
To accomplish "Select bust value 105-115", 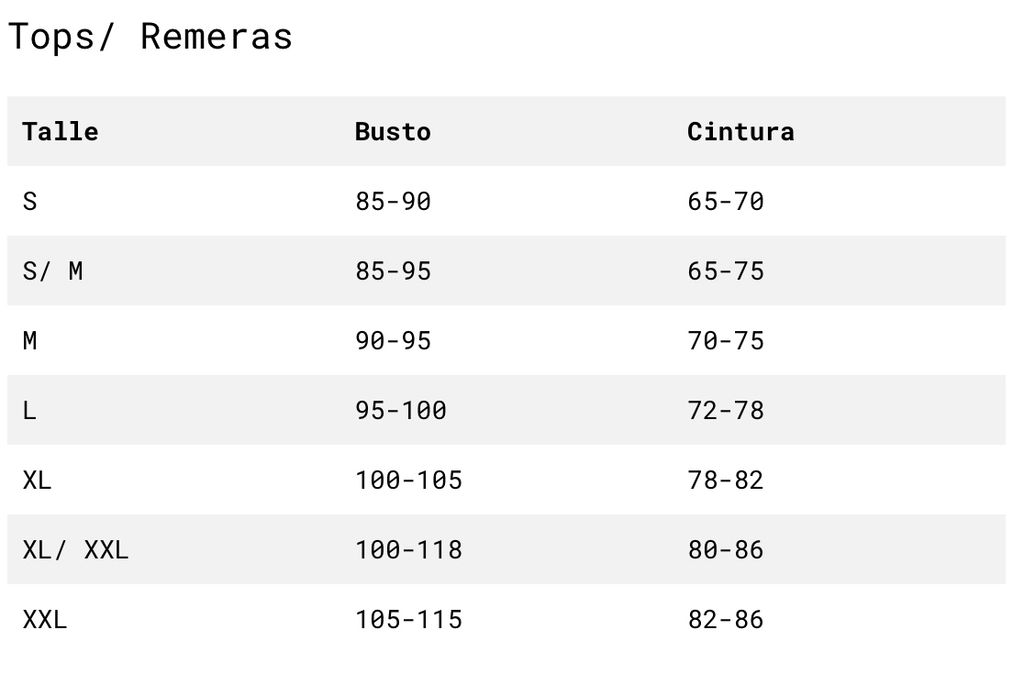I will tap(409, 620).
